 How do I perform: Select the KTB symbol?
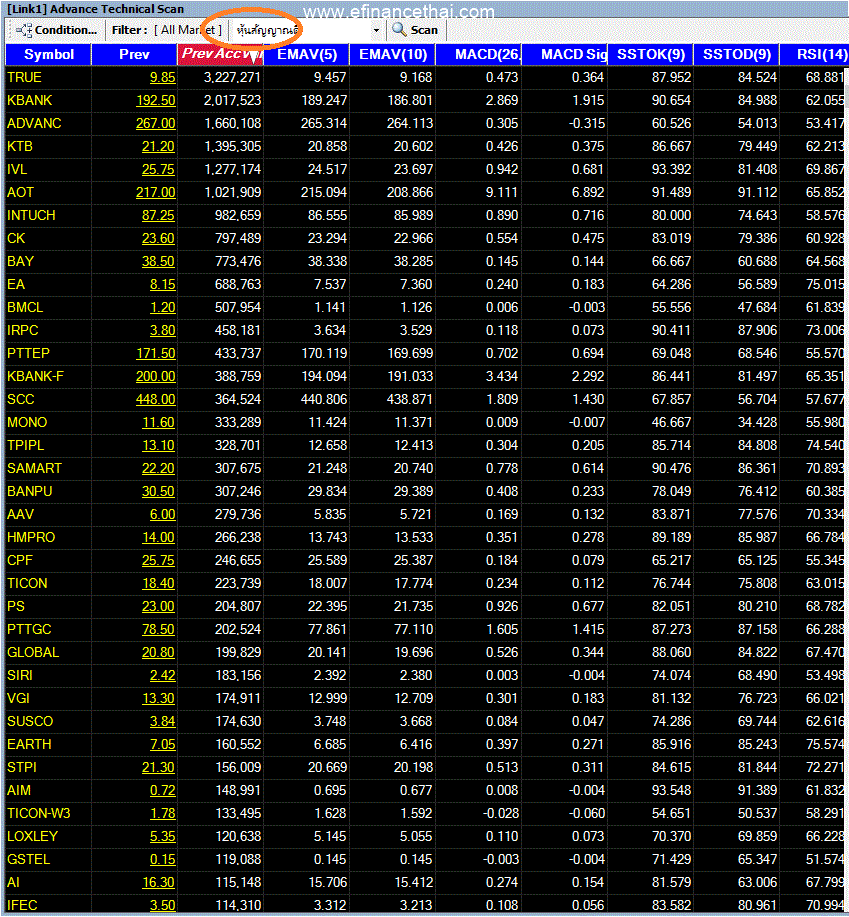point(20,146)
